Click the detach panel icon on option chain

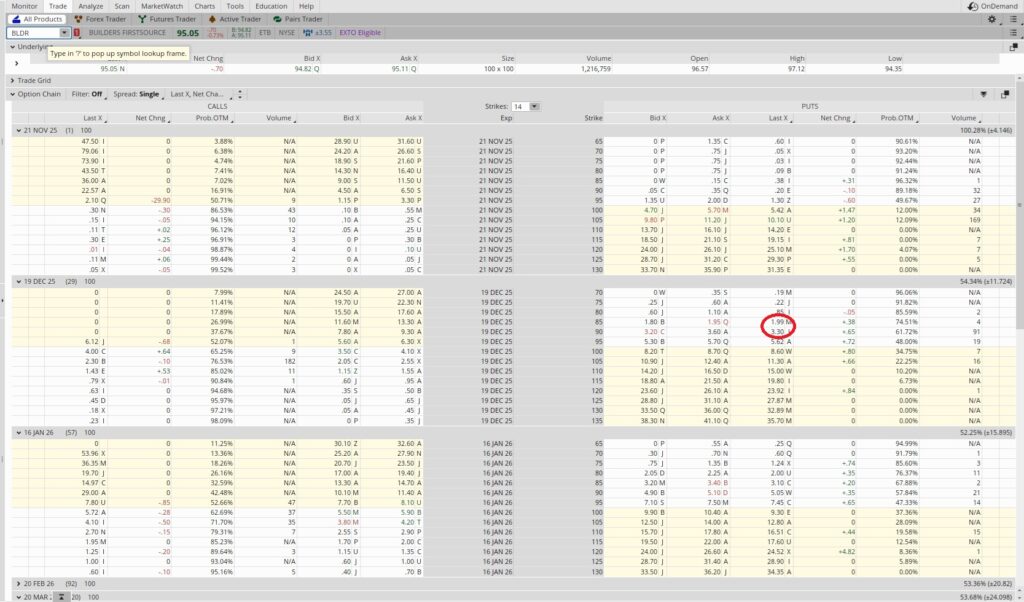click(1006, 93)
